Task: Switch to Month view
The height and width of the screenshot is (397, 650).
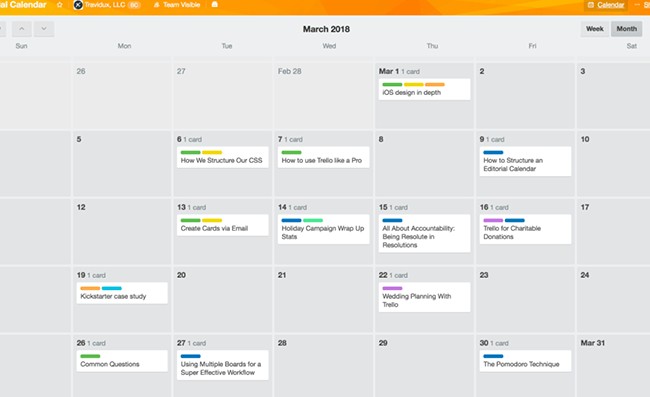Action: click(x=626, y=29)
